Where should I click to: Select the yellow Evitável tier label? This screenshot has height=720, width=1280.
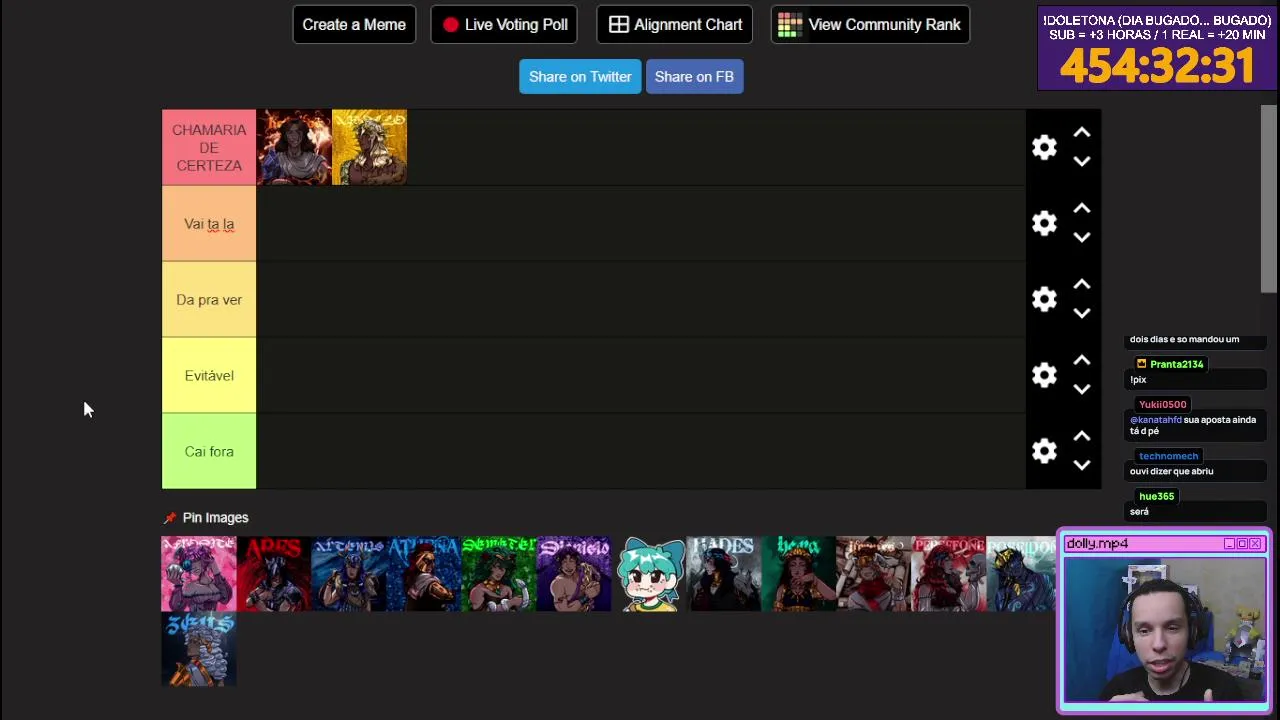[209, 375]
